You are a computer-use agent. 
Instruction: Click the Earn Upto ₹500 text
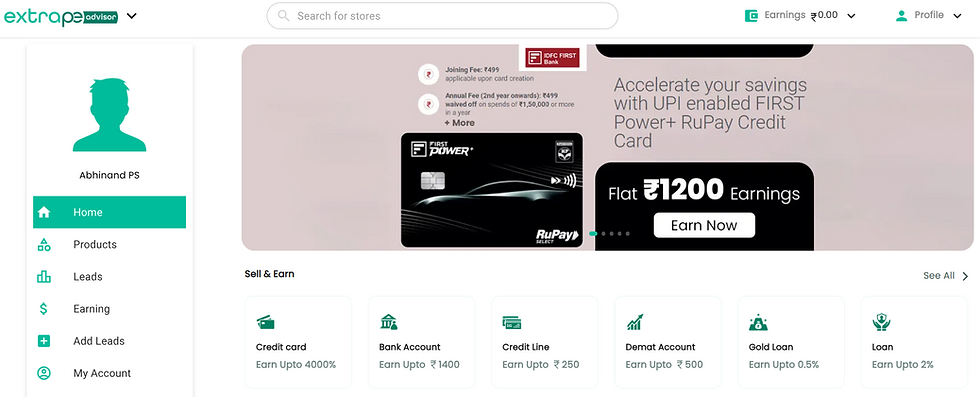click(x=664, y=364)
